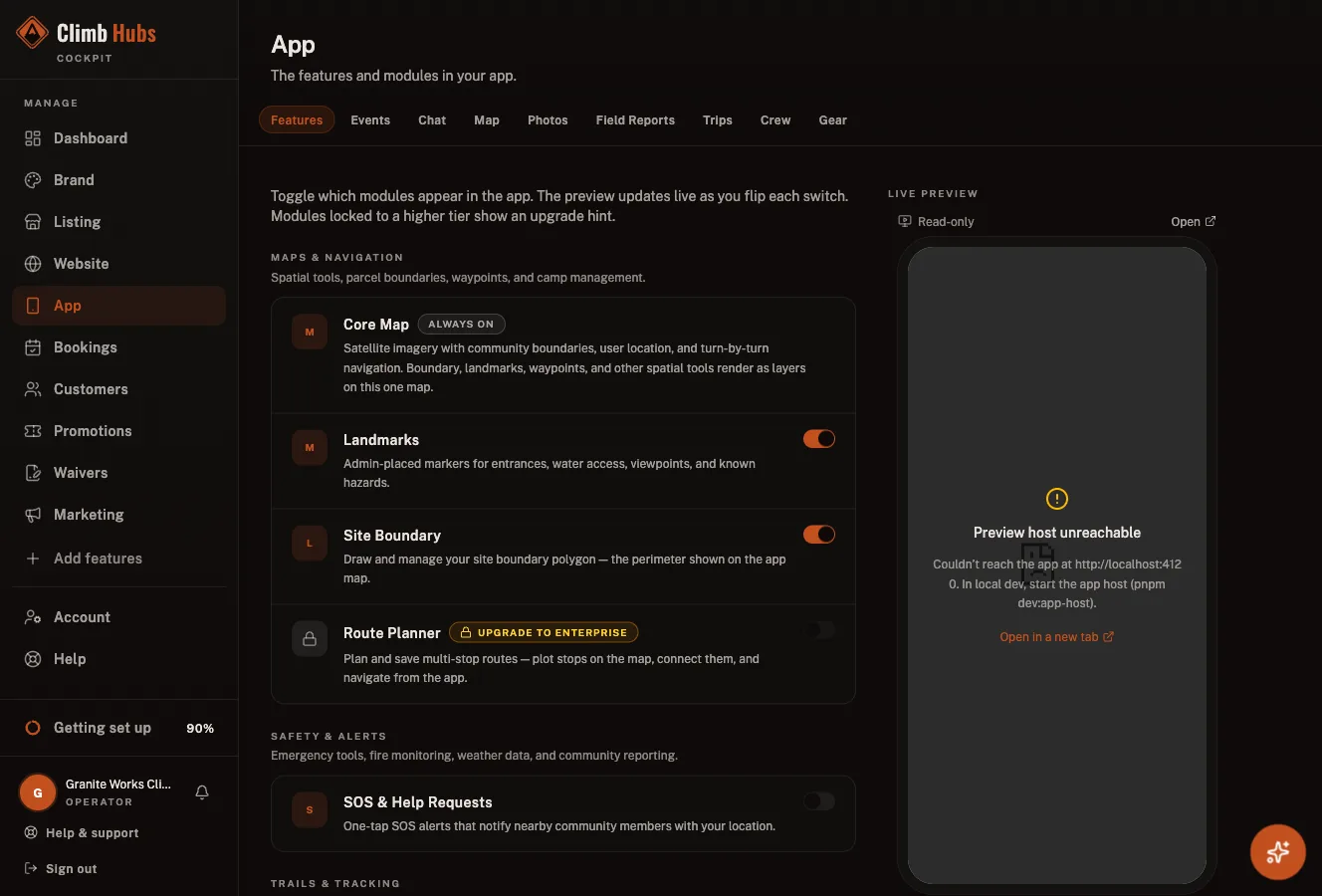Viewport: 1322px width, 896px height.
Task: Click the yellow warning icon in preview
Action: pos(1057,499)
